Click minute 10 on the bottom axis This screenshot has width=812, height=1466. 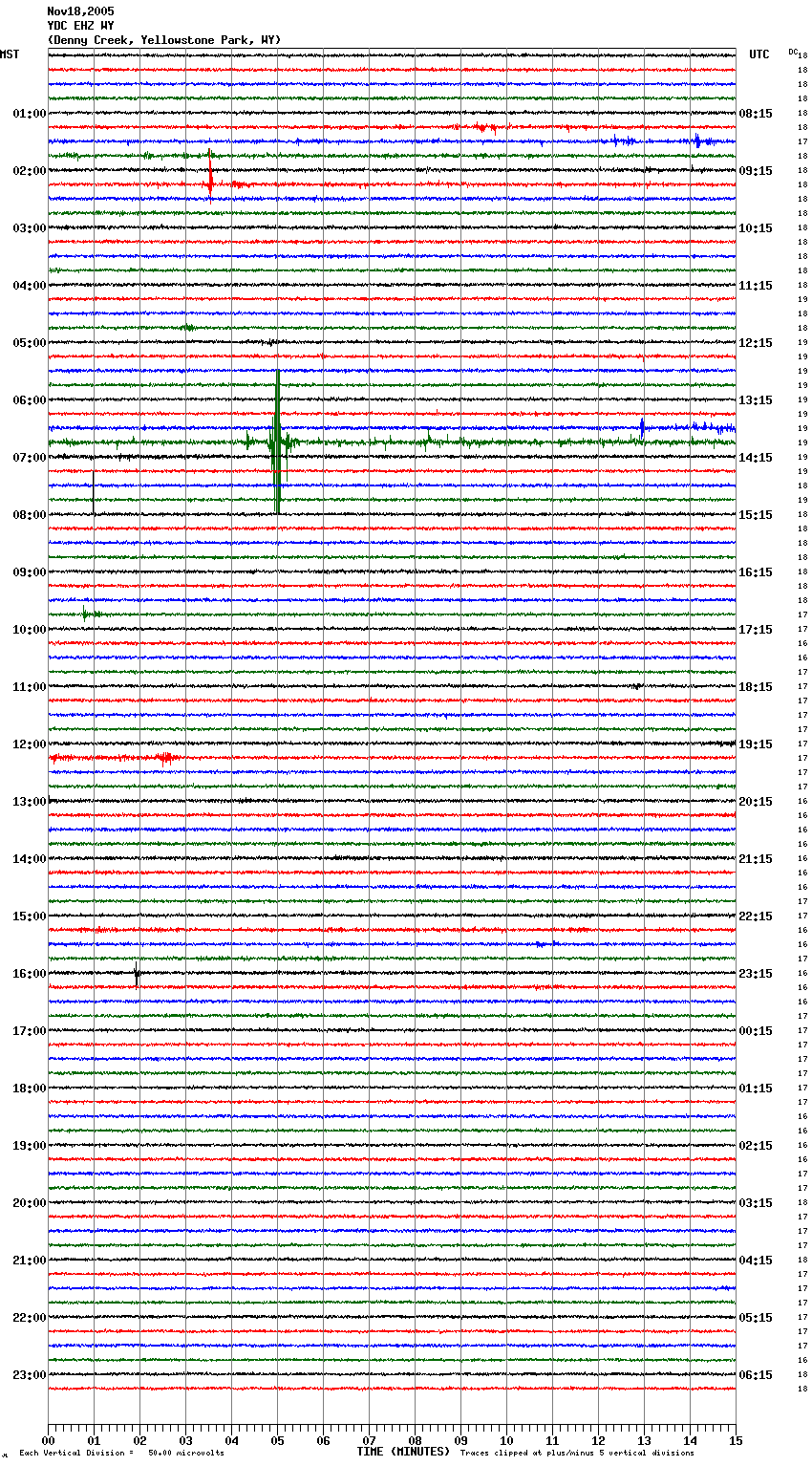[506, 1440]
